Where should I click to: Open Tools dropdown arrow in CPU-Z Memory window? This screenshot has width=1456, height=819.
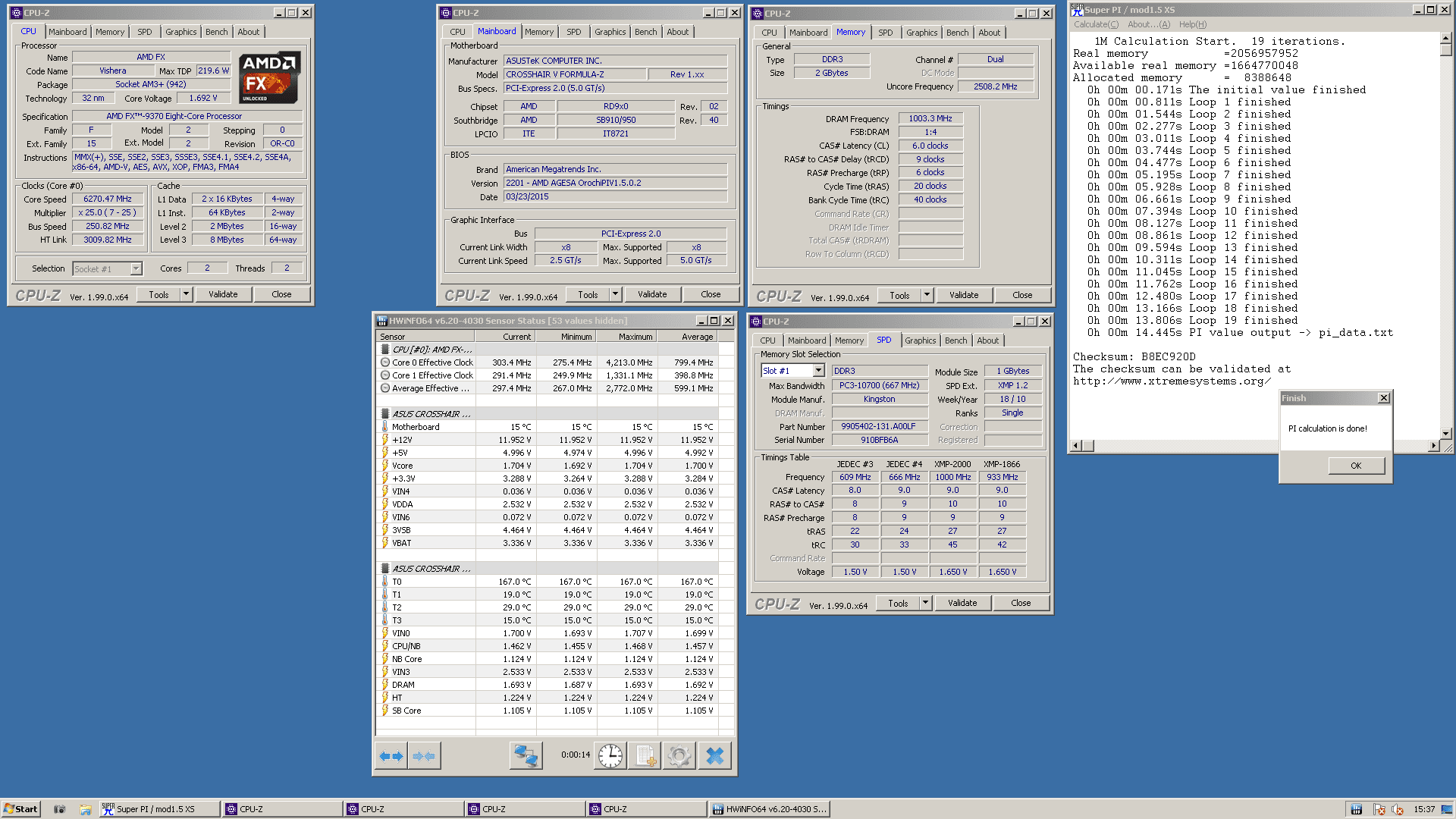pos(927,295)
